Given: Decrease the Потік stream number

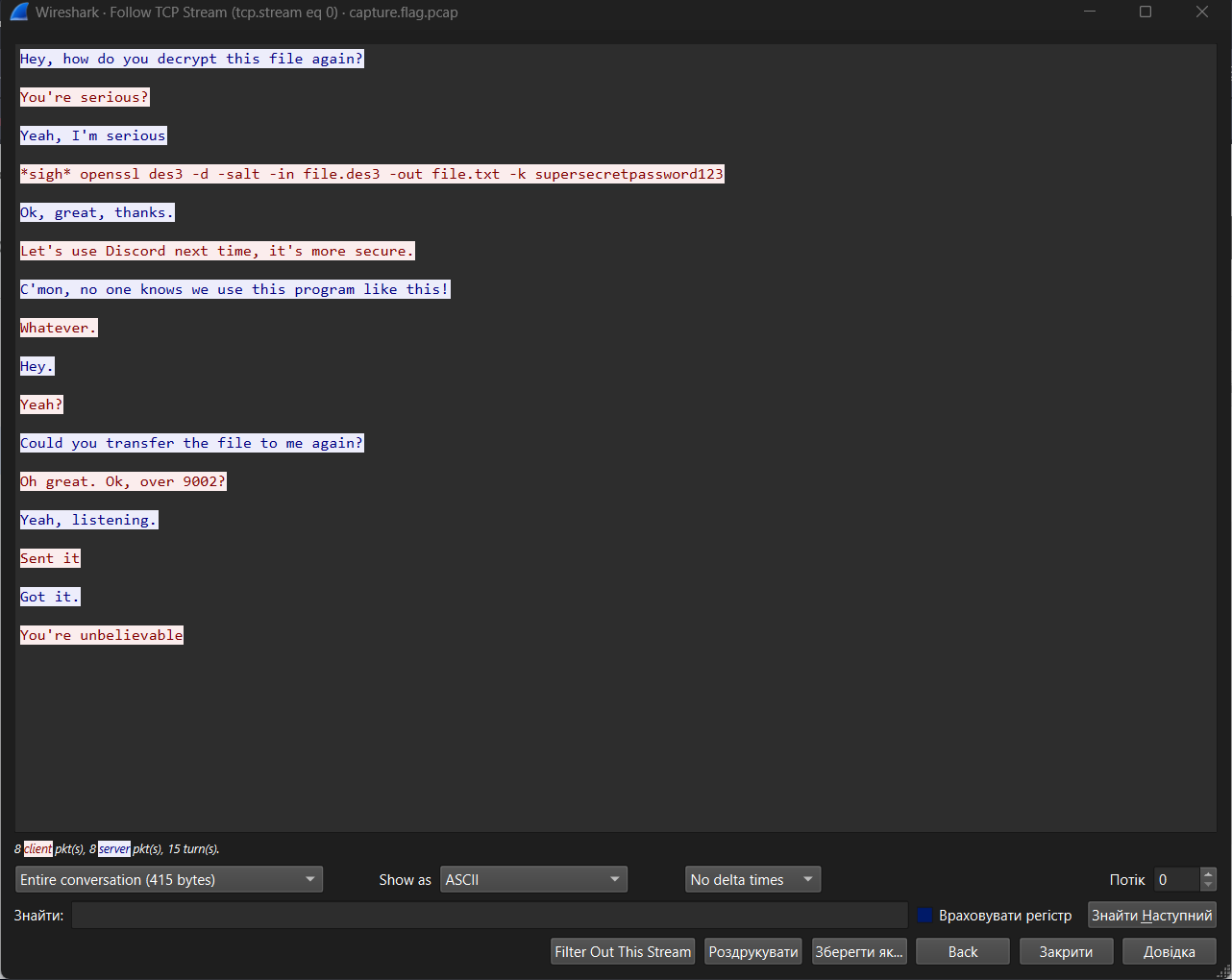Looking at the screenshot, I should tap(1208, 886).
